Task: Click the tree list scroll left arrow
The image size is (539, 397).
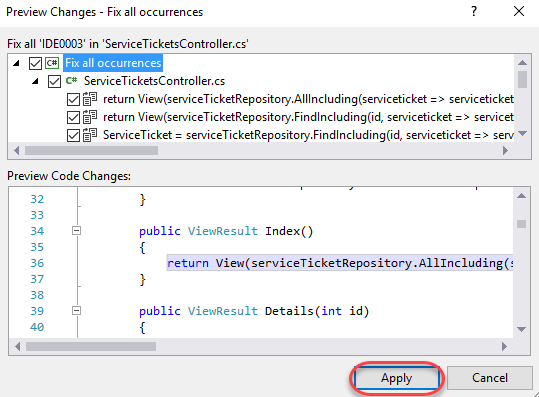Action: [16, 151]
